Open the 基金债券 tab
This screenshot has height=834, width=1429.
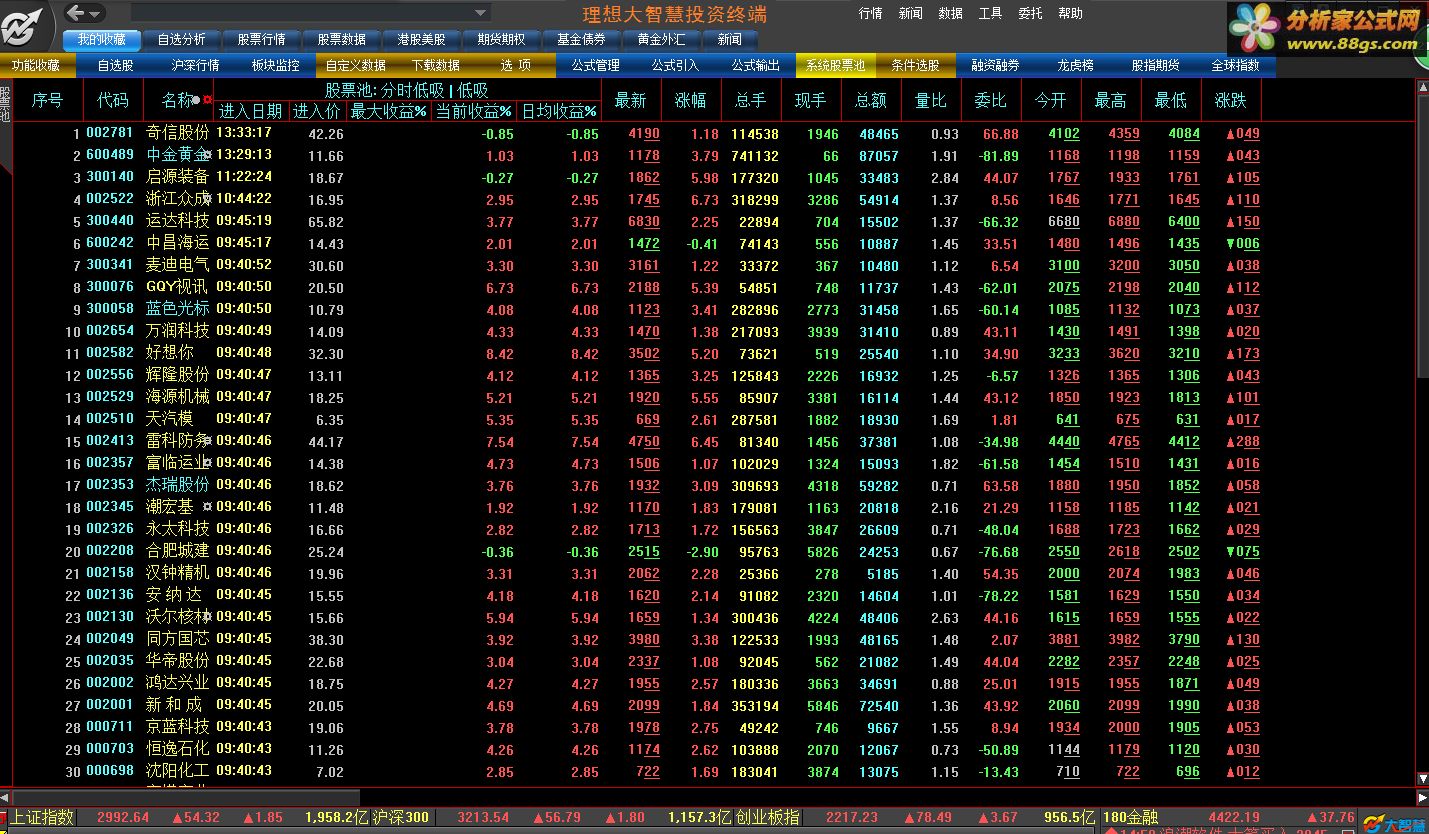[581, 40]
